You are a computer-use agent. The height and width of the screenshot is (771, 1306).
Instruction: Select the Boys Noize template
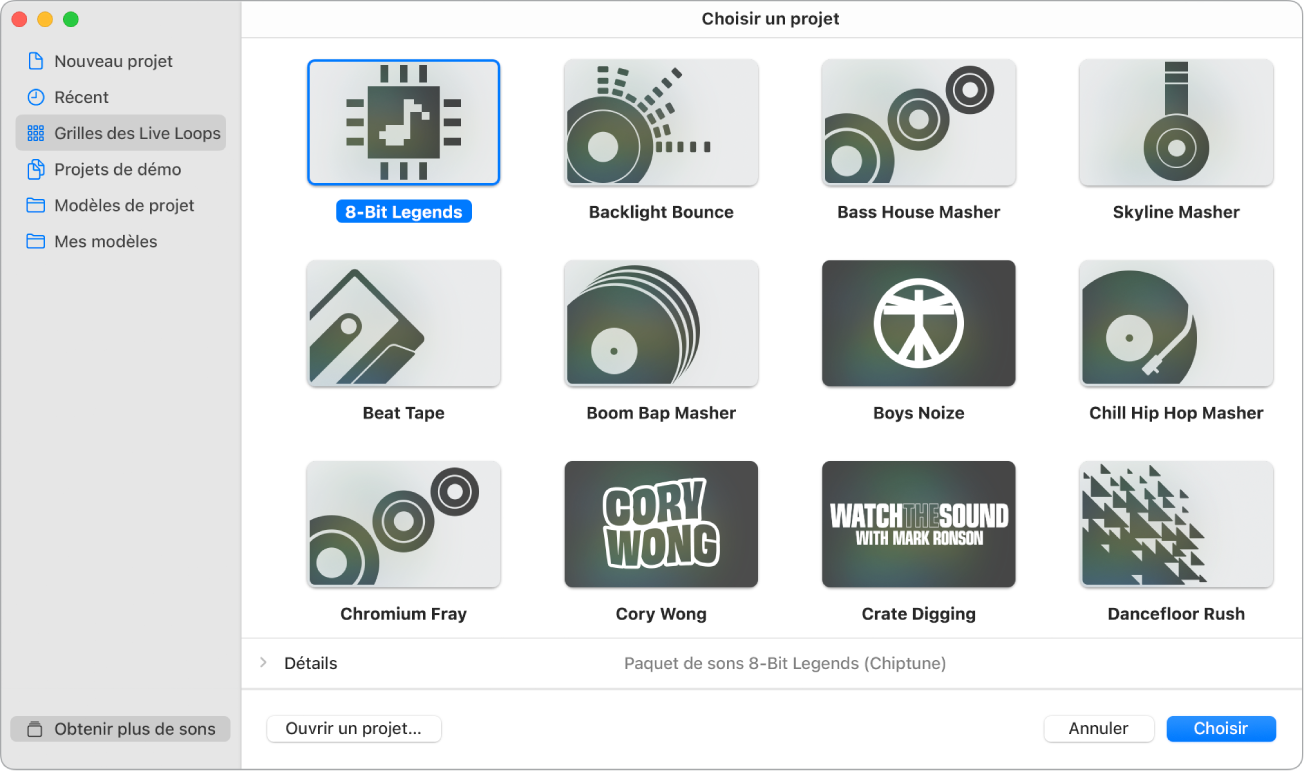coord(918,323)
